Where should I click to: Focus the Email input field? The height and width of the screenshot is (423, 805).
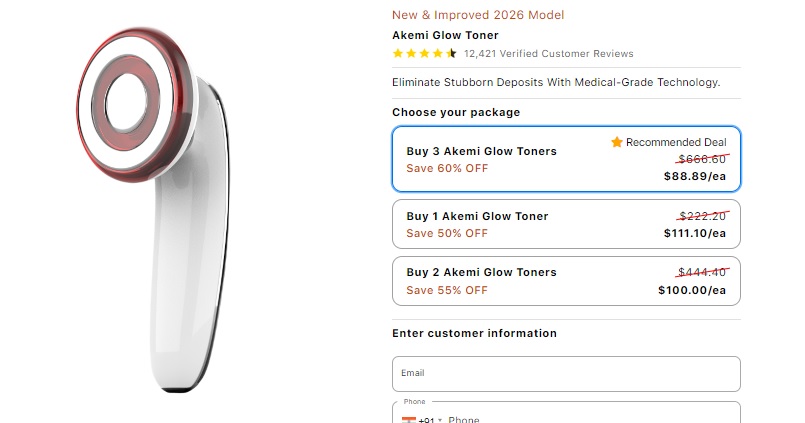point(566,374)
